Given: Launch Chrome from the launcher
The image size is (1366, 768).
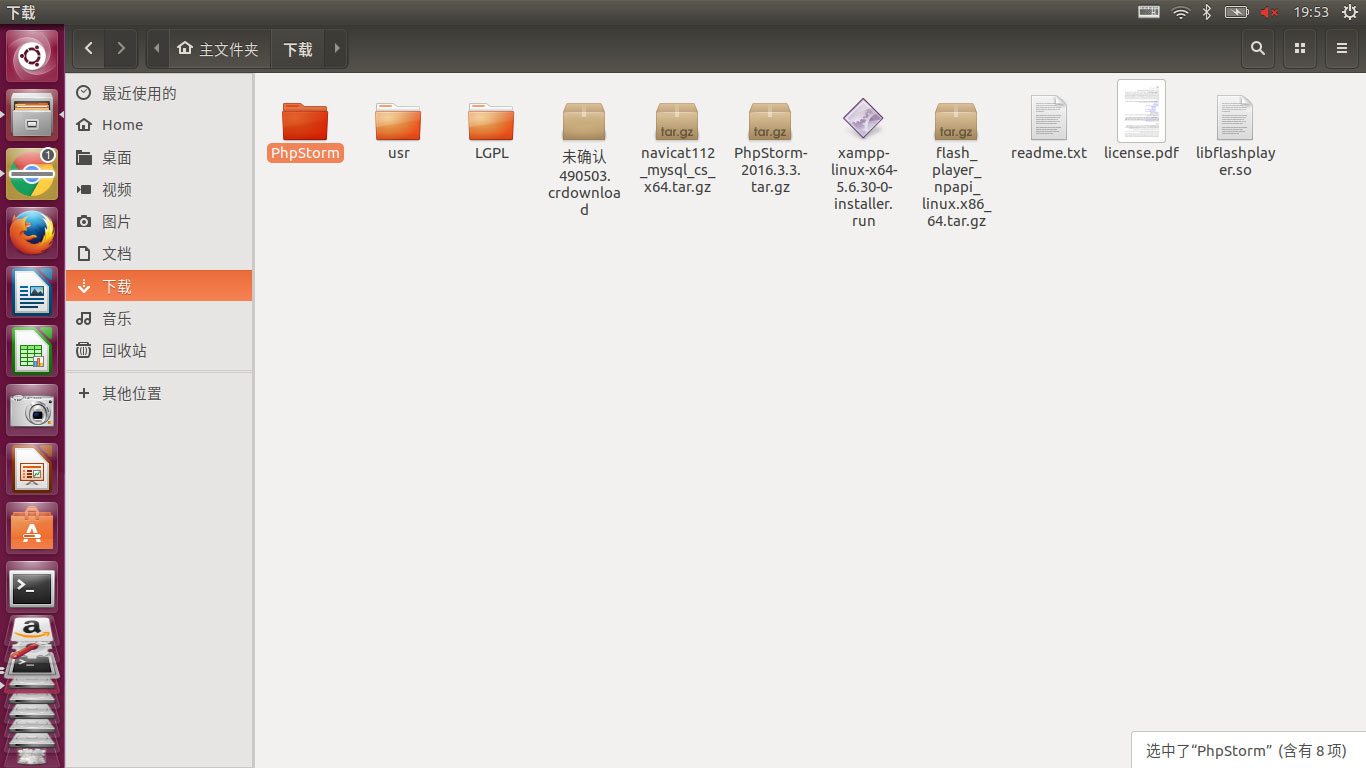Looking at the screenshot, I should tap(32, 174).
